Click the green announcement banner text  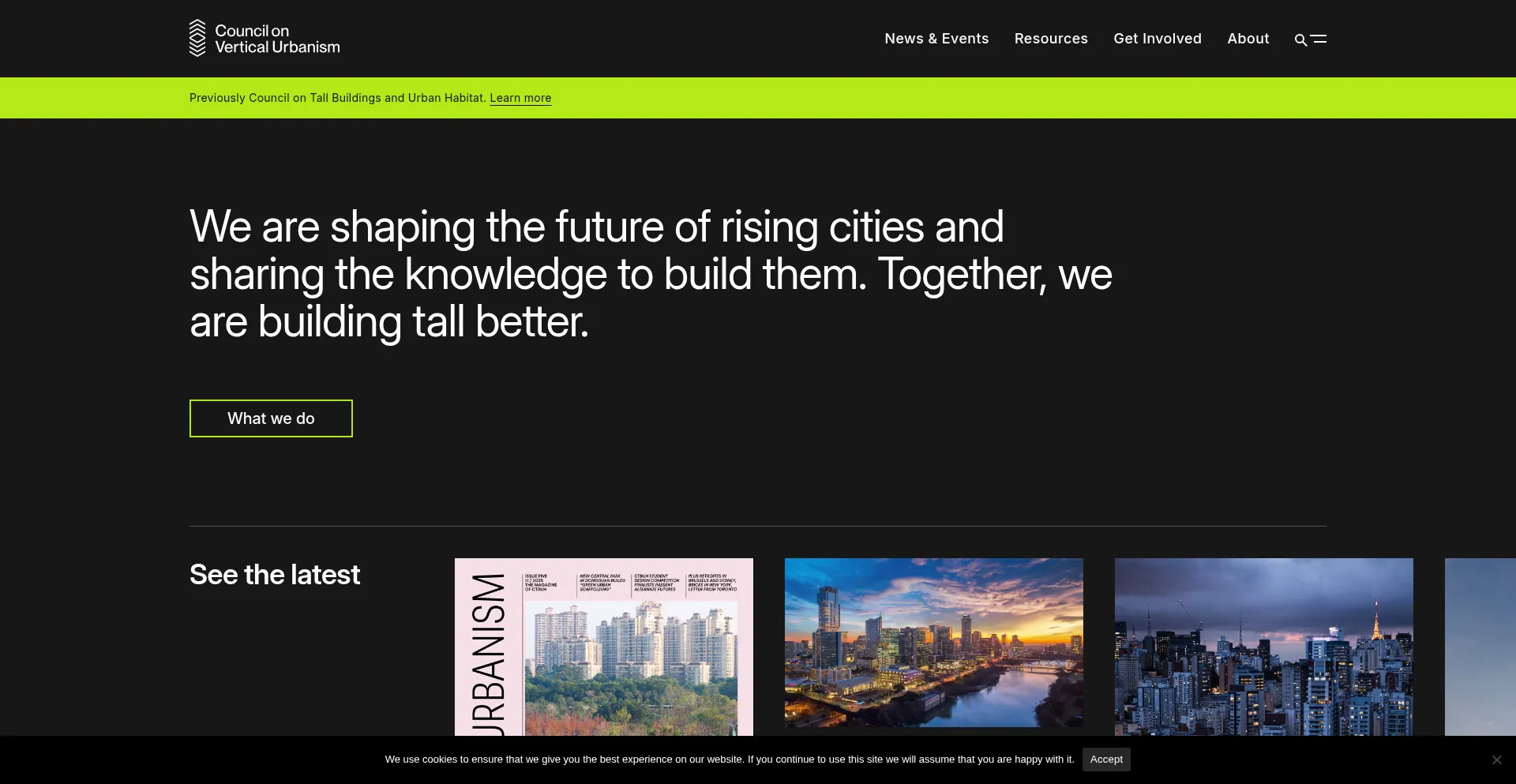click(337, 98)
